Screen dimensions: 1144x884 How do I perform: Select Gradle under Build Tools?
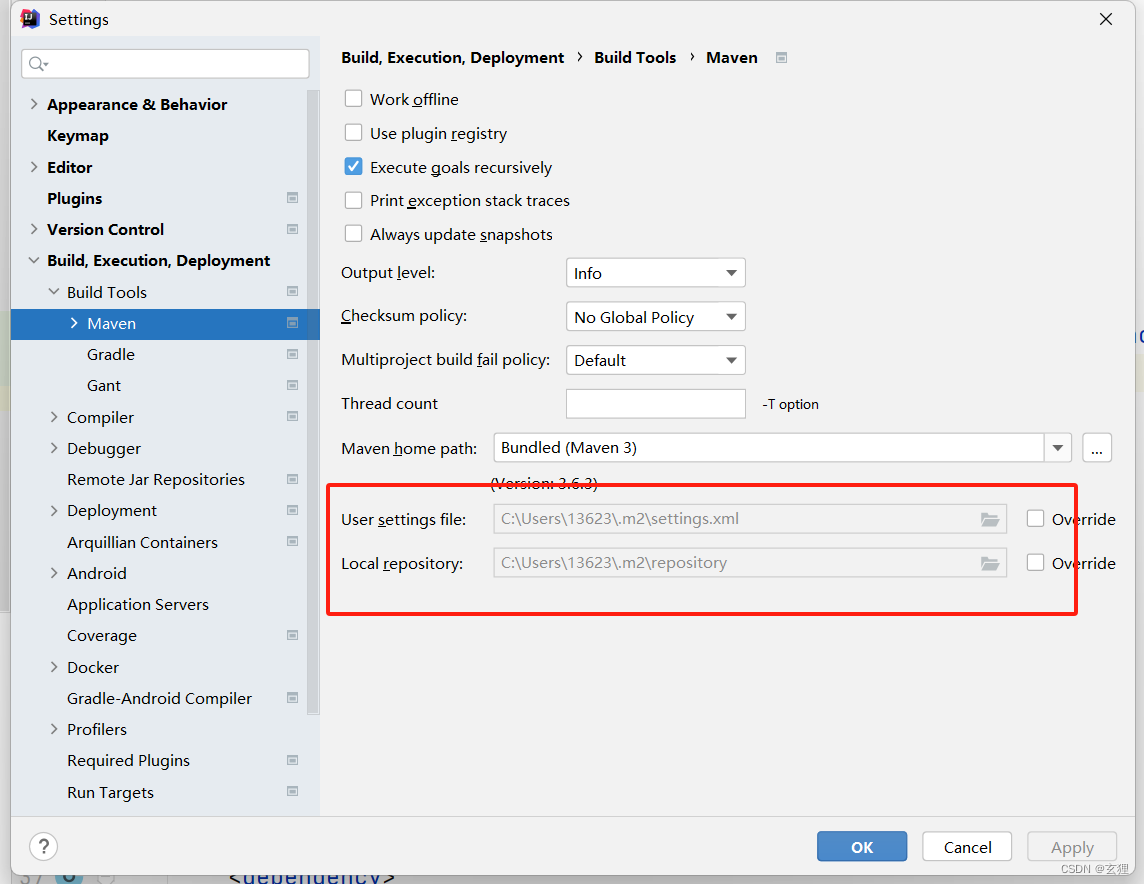pos(111,354)
